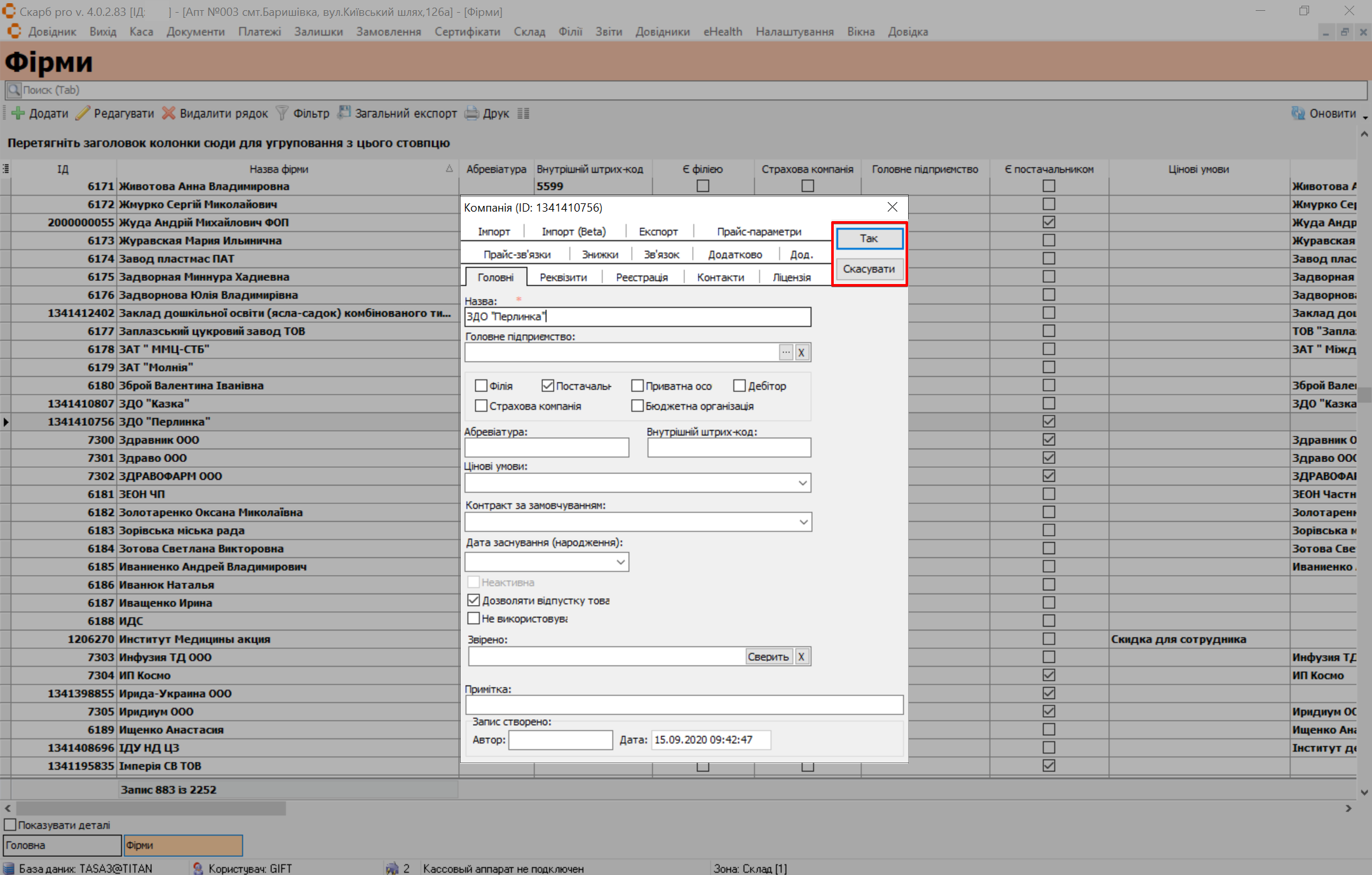Image resolution: width=1372 pixels, height=875 pixels.
Task: Click the pencil Редагувати icon
Action: (83, 113)
